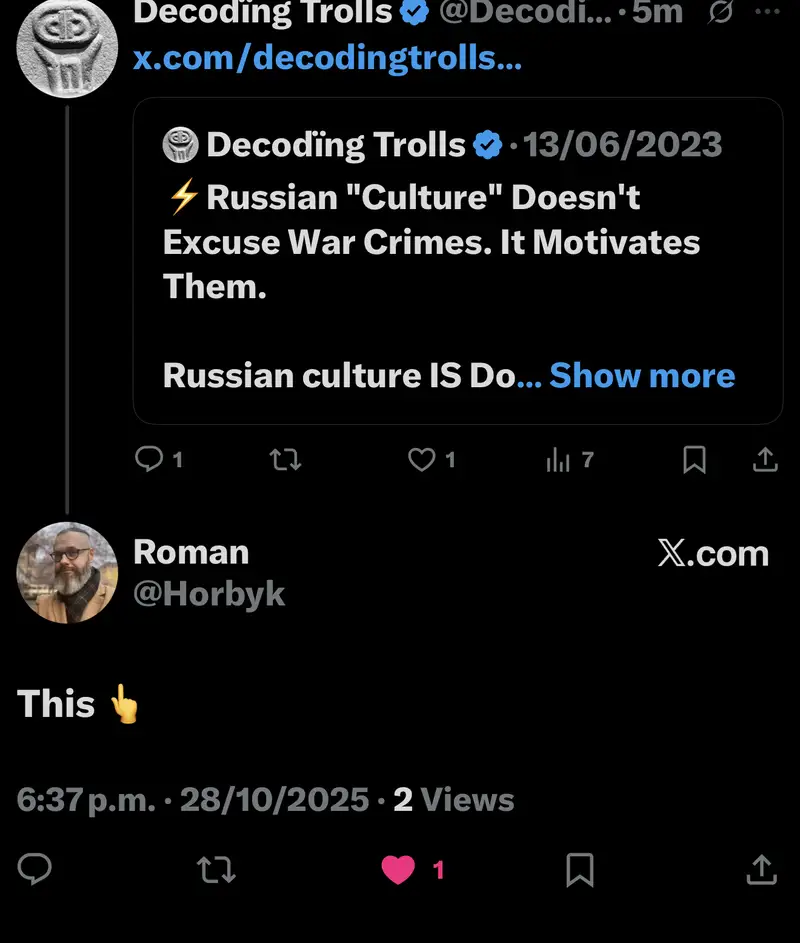Image resolution: width=800 pixels, height=943 pixels.
Task: Open the Decoding Trolls avatar
Action: (67, 47)
